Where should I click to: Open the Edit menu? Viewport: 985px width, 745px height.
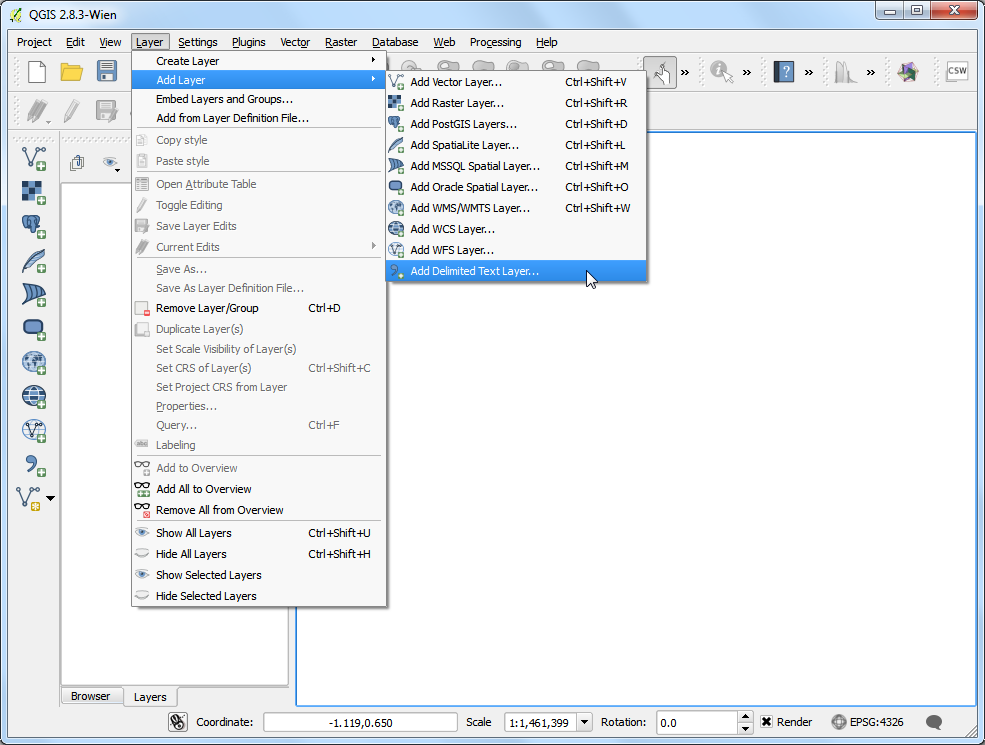75,42
